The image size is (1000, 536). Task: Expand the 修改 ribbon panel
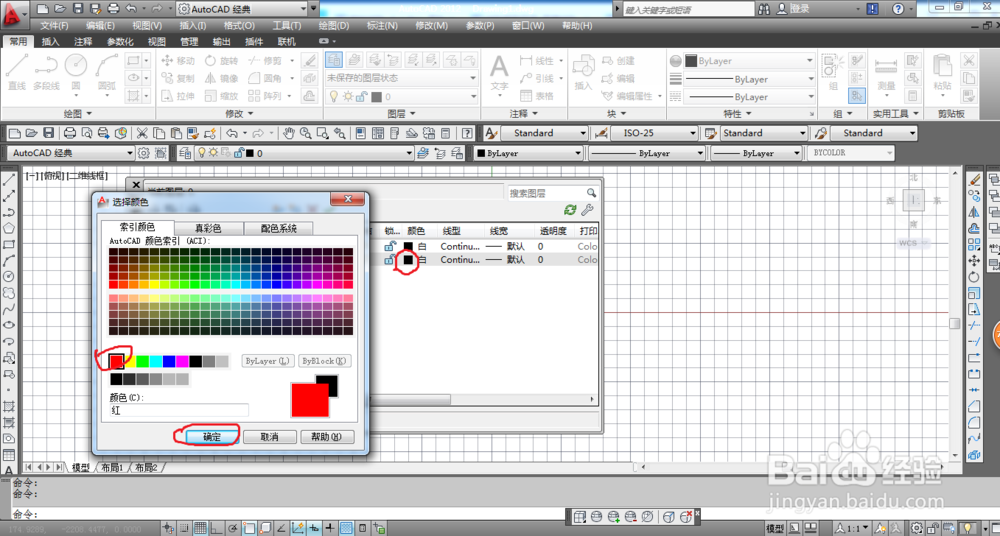click(x=239, y=114)
